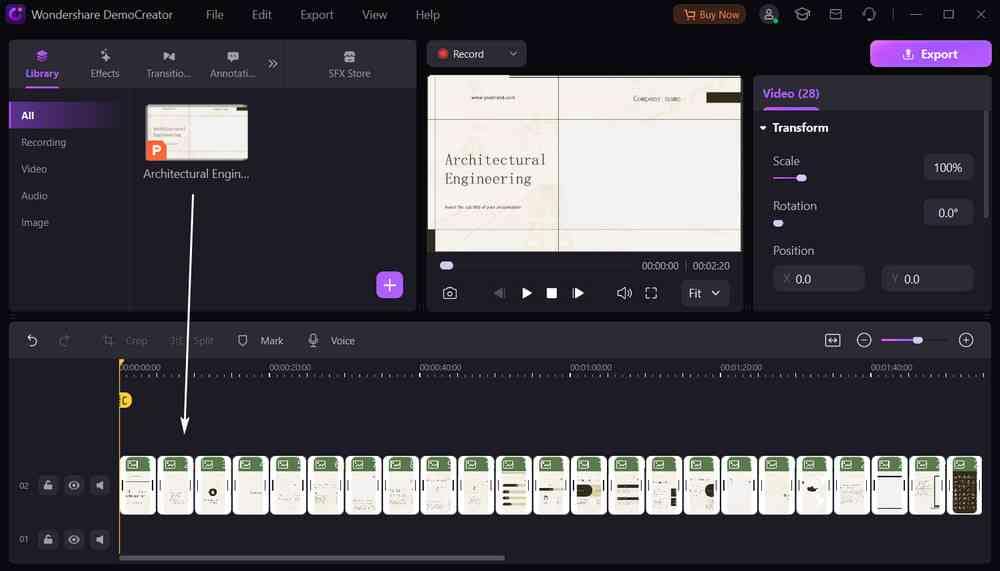Image resolution: width=1000 pixels, height=571 pixels.
Task: Step to the previous frame
Action: point(499,293)
